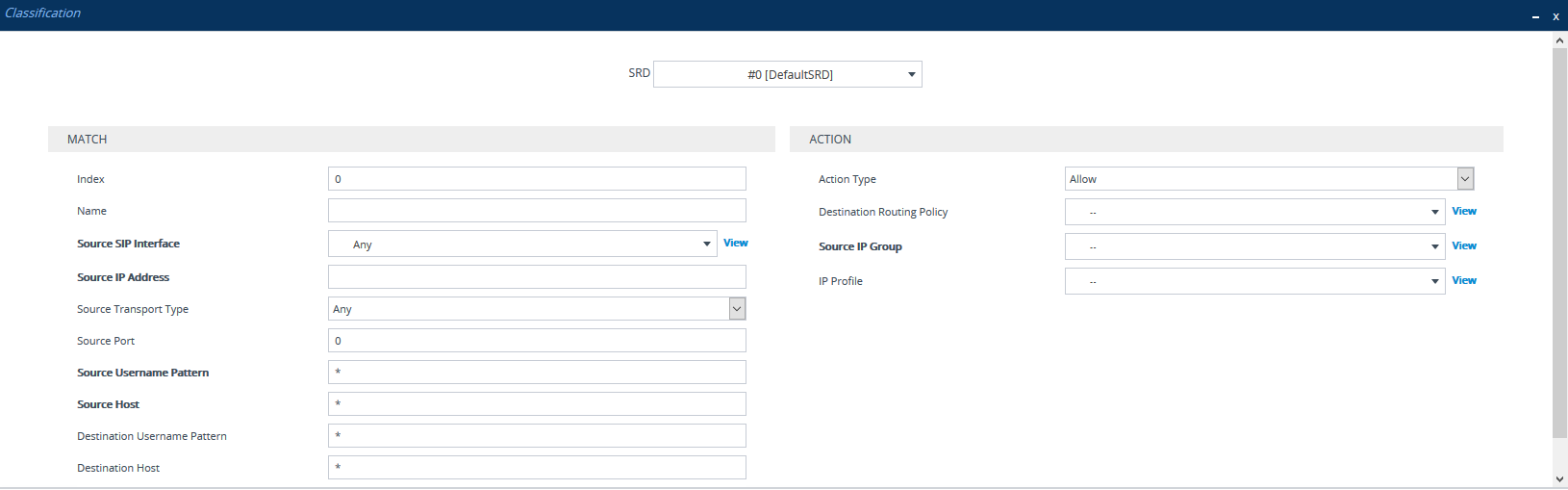Click the Source Port field

(536, 341)
